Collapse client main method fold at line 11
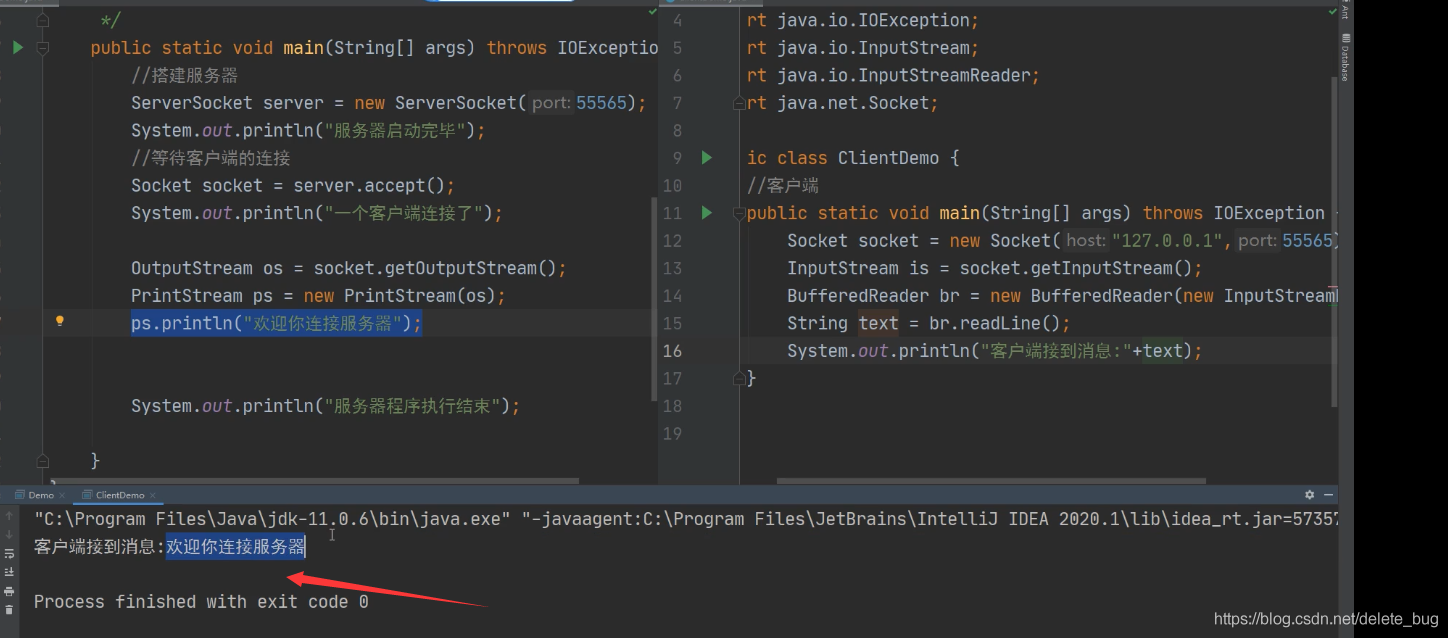The height and width of the screenshot is (638, 1448). pyautogui.click(x=739, y=213)
